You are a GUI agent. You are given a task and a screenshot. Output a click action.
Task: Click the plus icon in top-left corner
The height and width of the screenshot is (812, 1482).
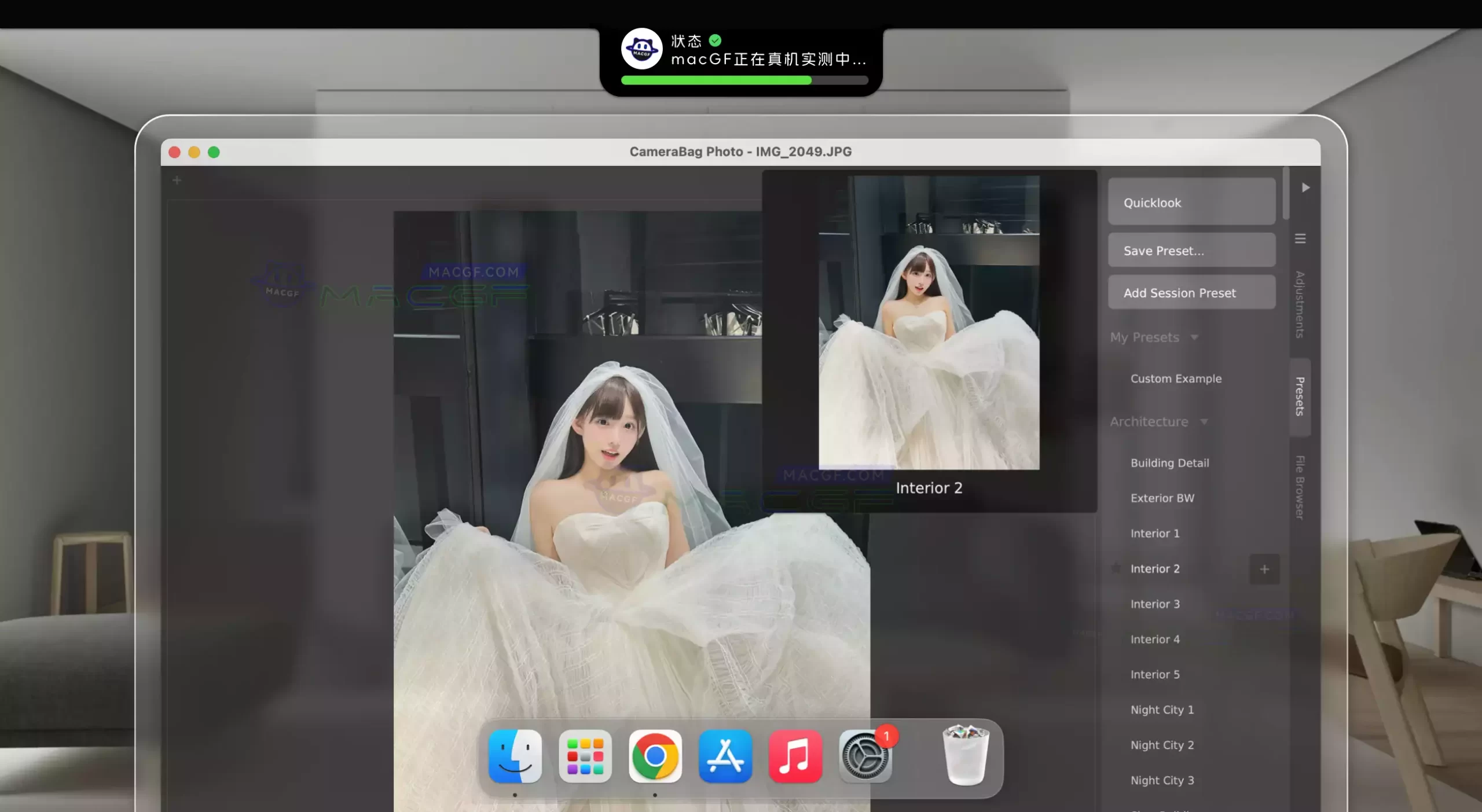177,181
